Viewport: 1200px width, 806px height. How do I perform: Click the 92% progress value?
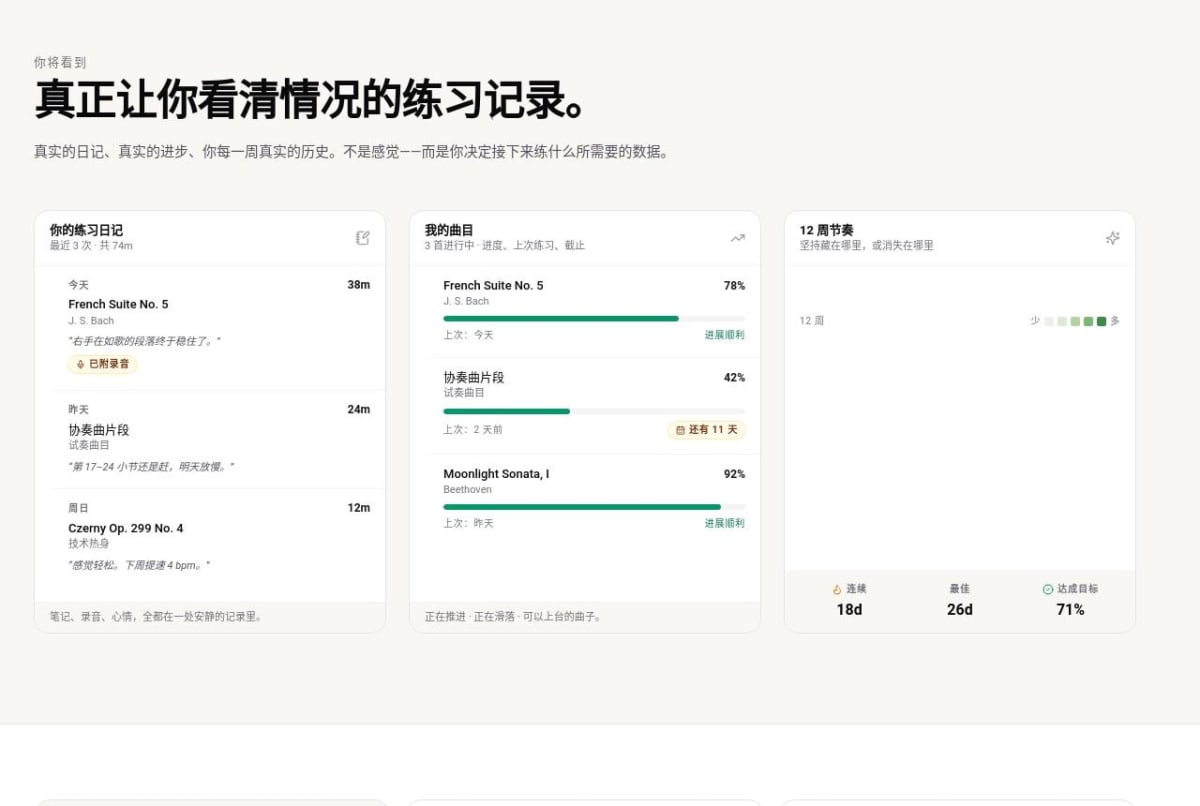click(x=734, y=474)
